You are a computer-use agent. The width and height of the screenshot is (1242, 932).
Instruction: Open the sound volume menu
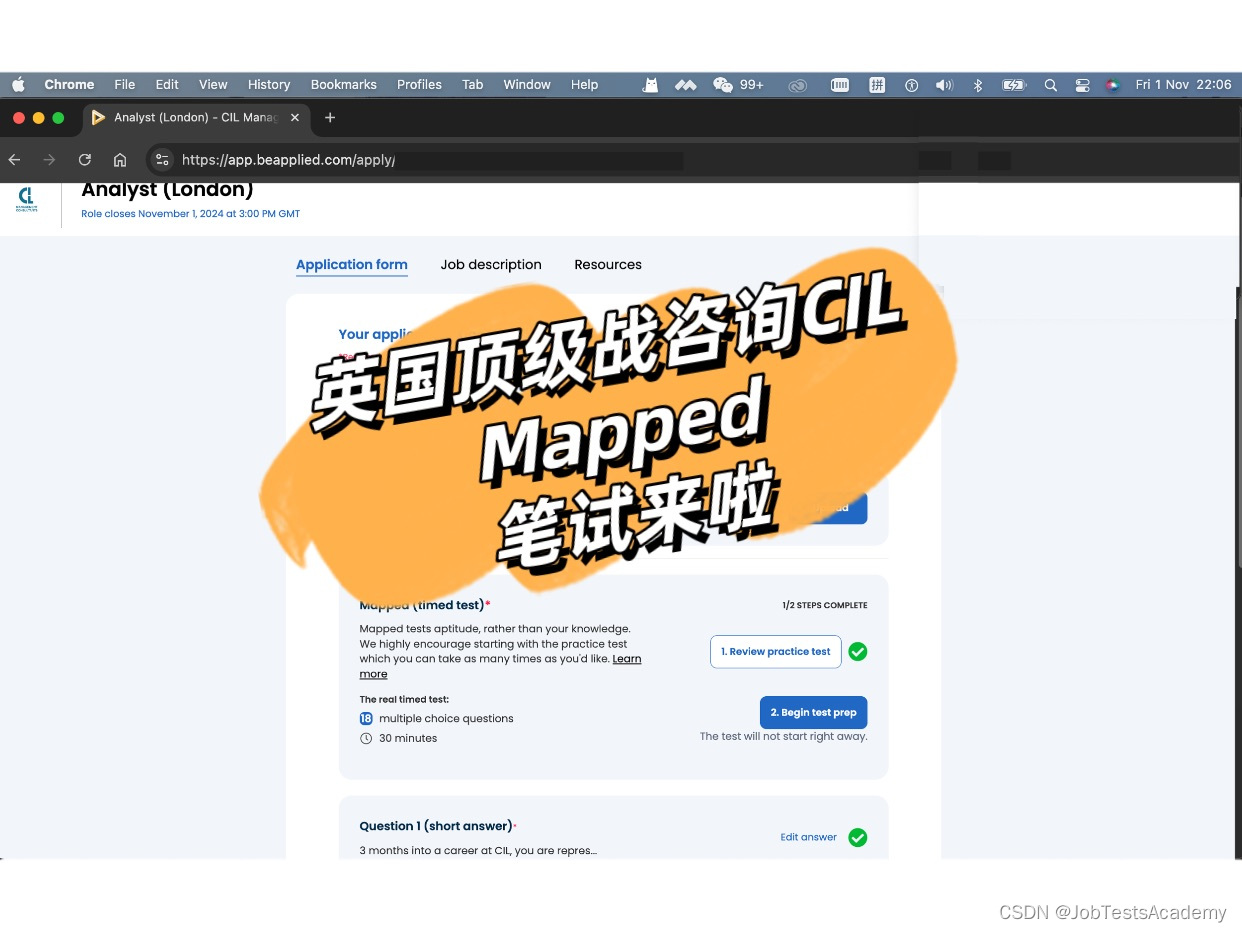(944, 85)
